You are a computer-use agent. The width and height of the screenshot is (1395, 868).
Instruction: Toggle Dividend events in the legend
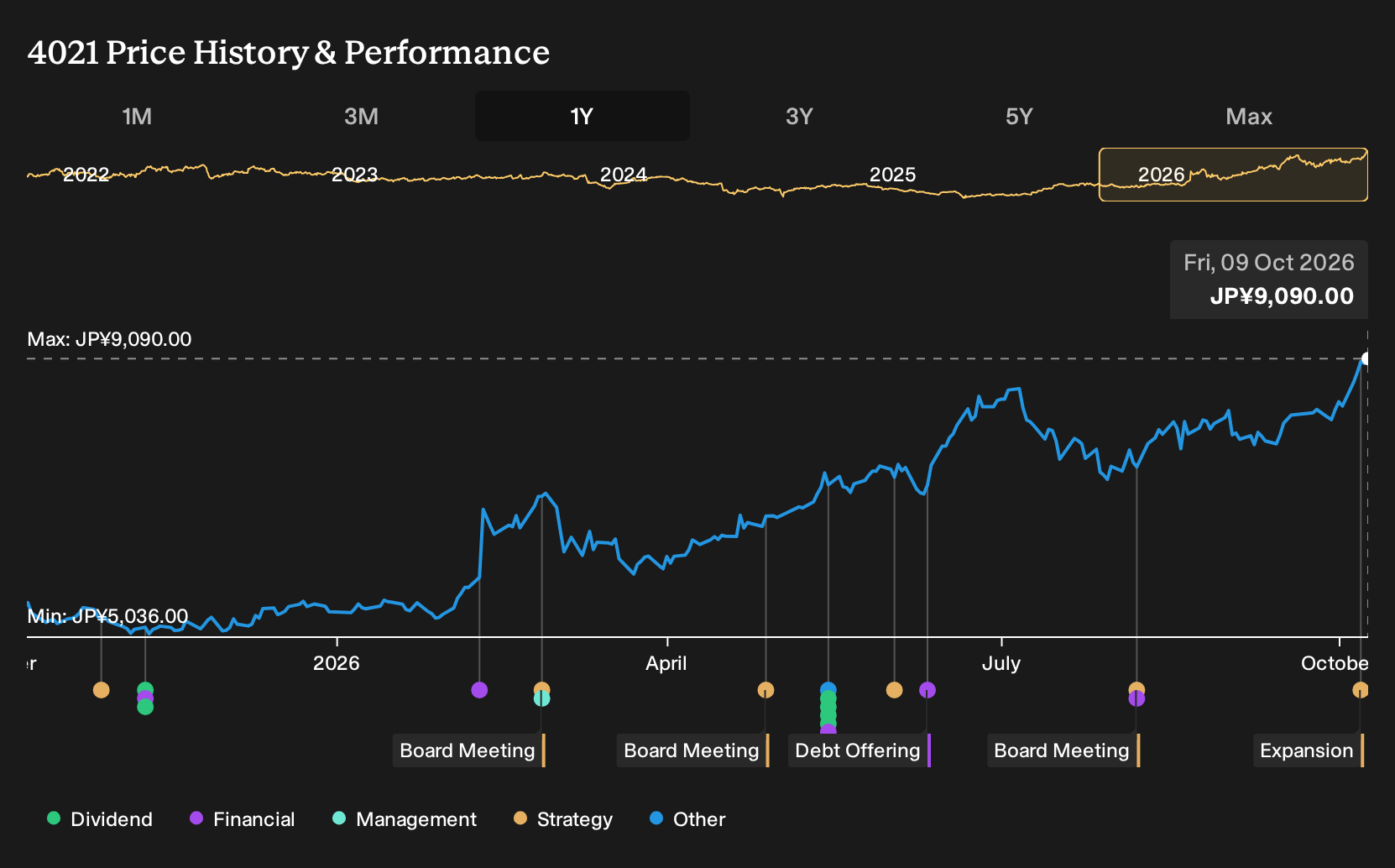[100, 819]
